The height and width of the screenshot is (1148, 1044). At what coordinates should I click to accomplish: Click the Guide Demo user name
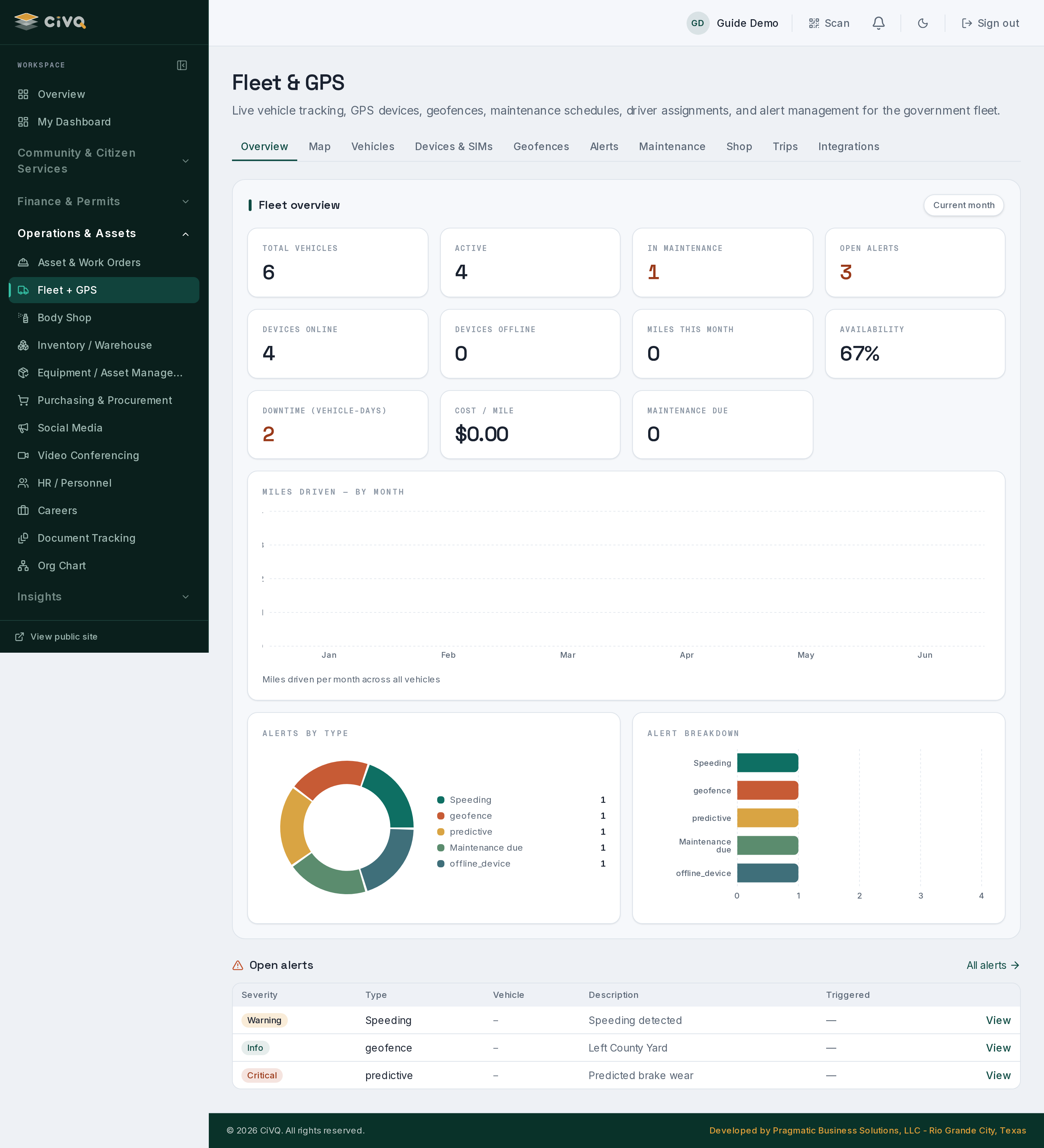pos(747,23)
